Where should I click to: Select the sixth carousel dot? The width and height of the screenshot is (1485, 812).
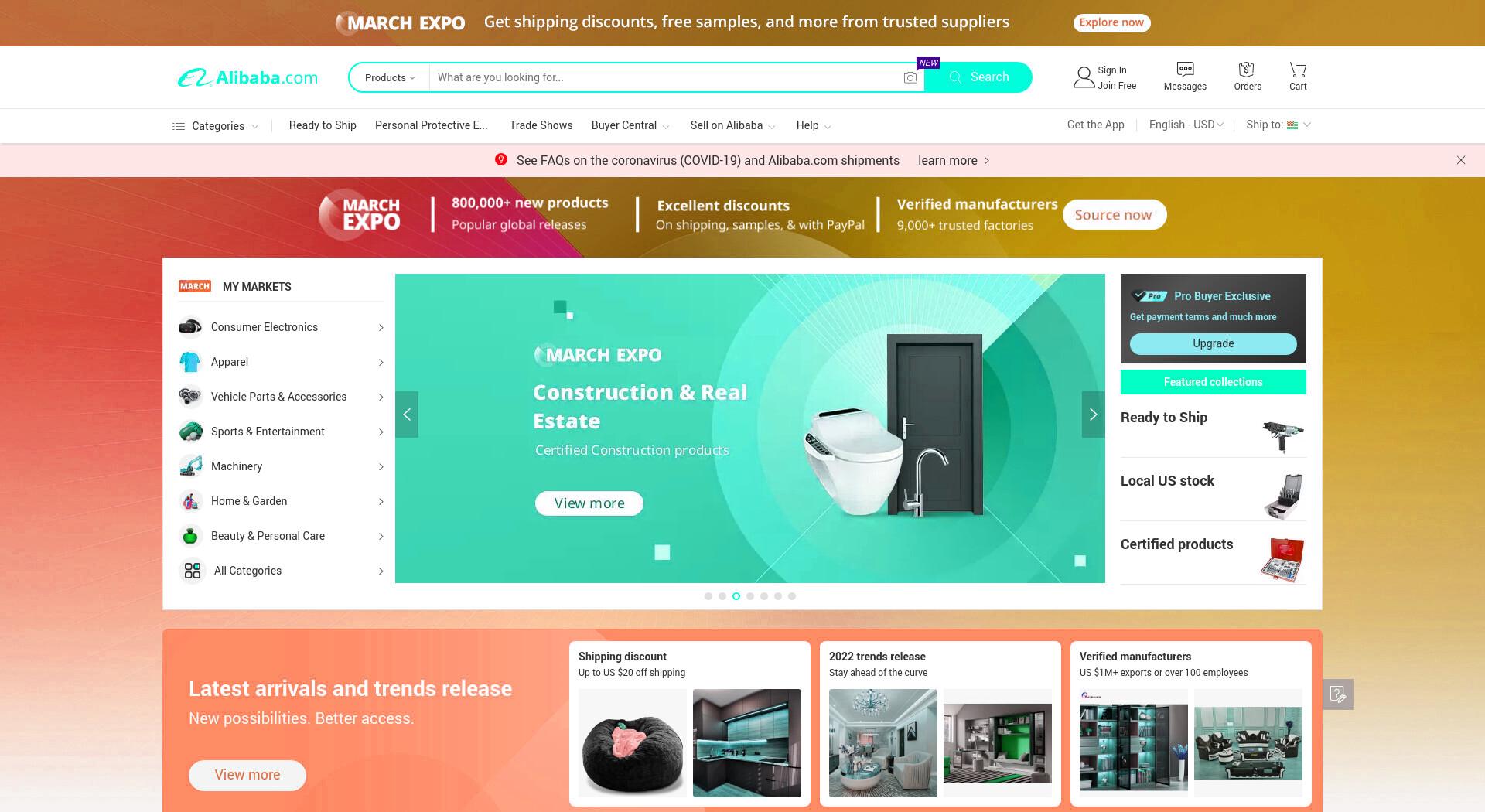[778, 596]
